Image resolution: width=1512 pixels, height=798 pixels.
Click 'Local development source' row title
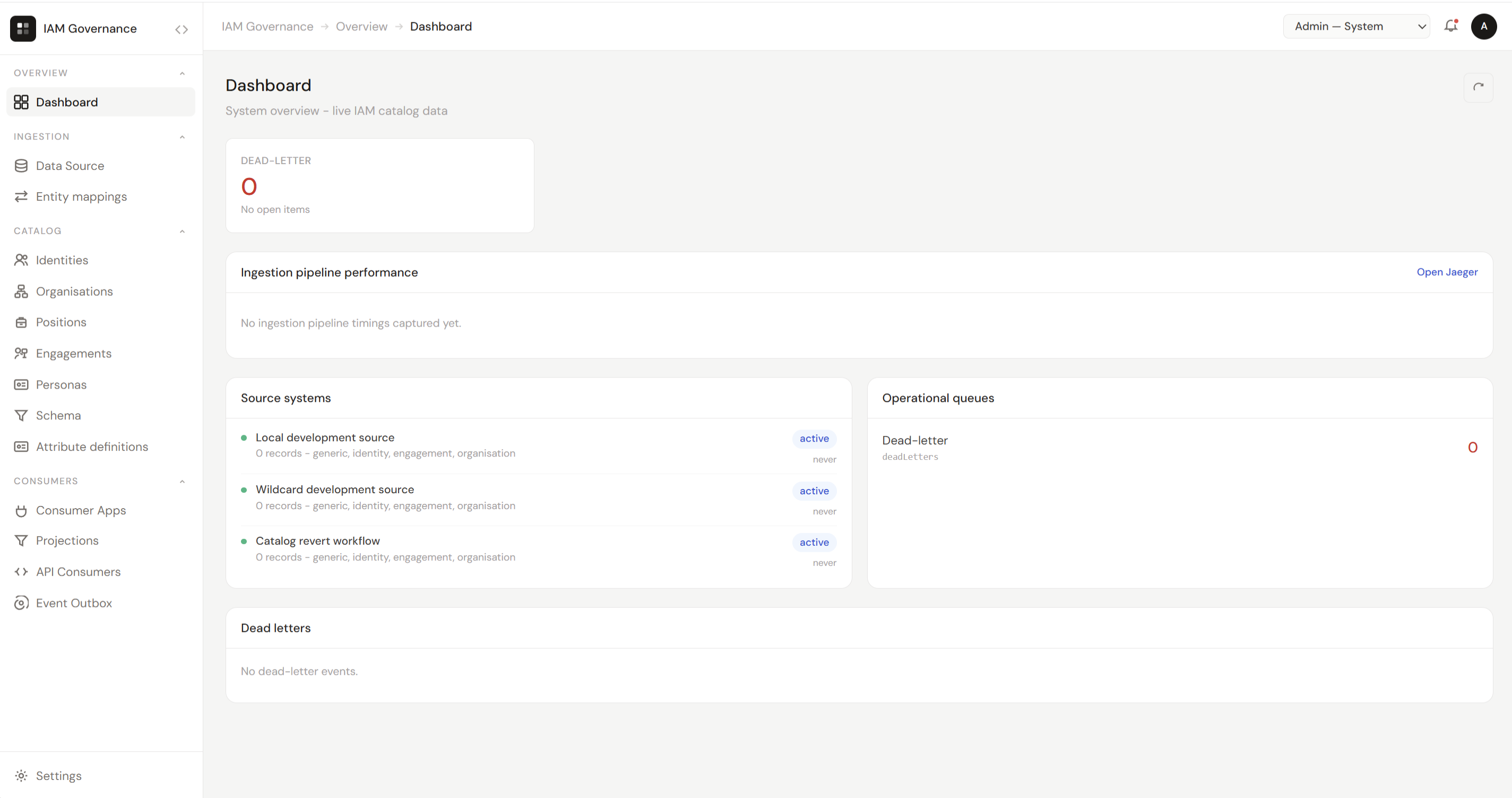coord(325,437)
